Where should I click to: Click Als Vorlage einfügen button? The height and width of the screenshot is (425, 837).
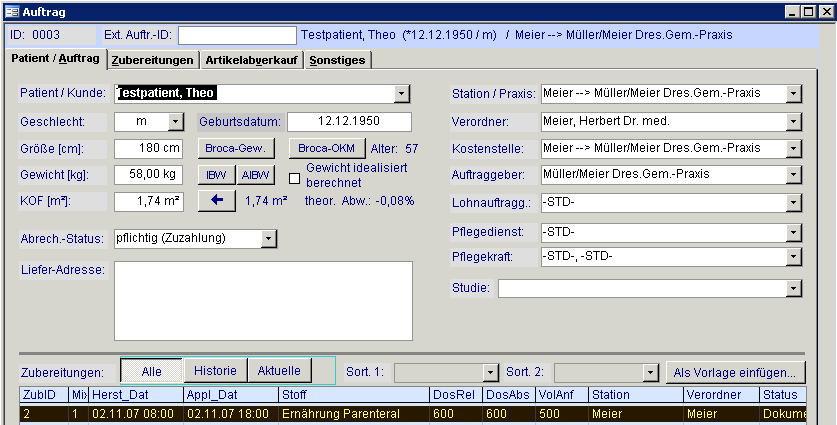[x=736, y=372]
